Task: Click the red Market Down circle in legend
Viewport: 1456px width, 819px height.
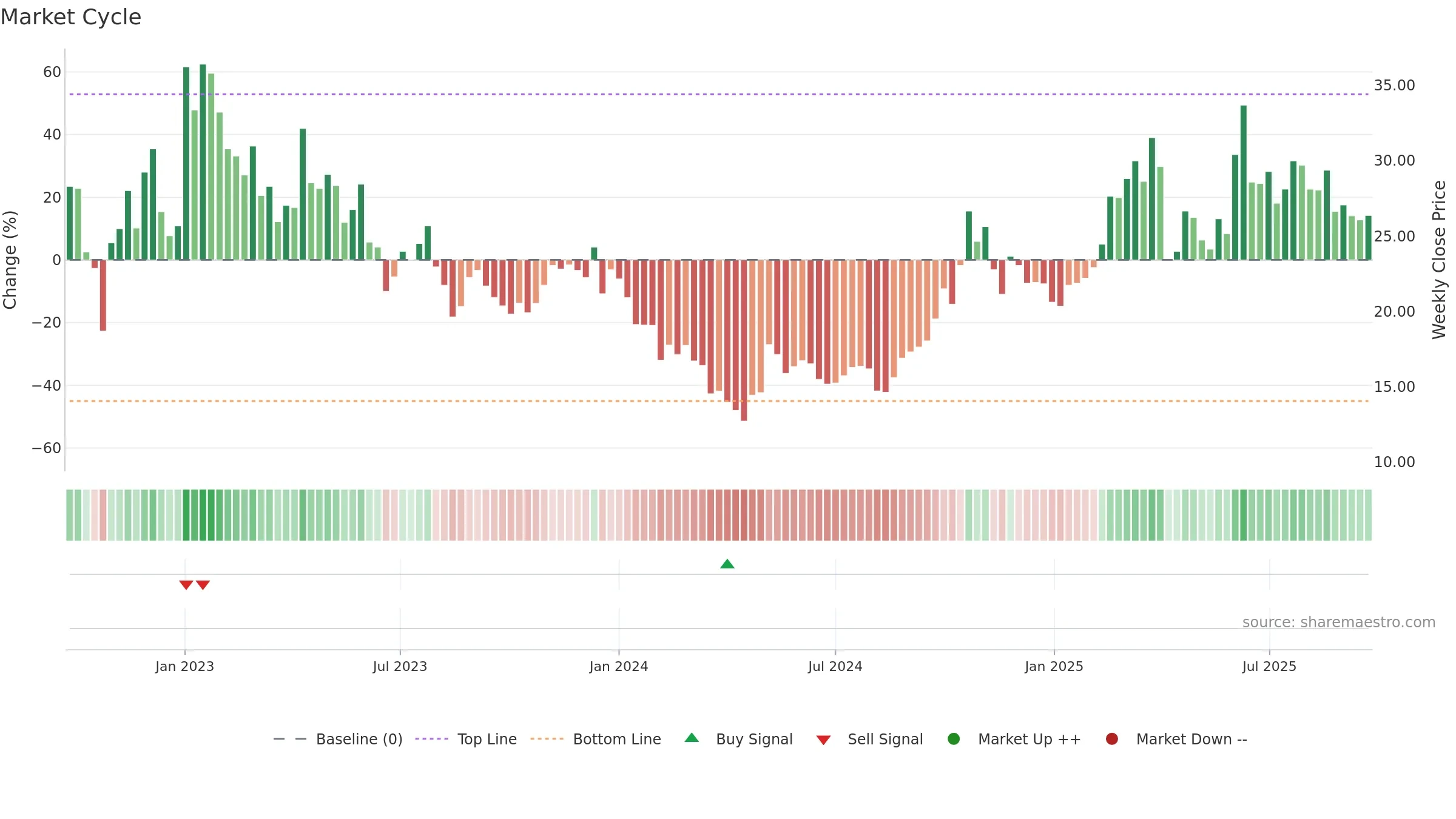Action: tap(1112, 739)
